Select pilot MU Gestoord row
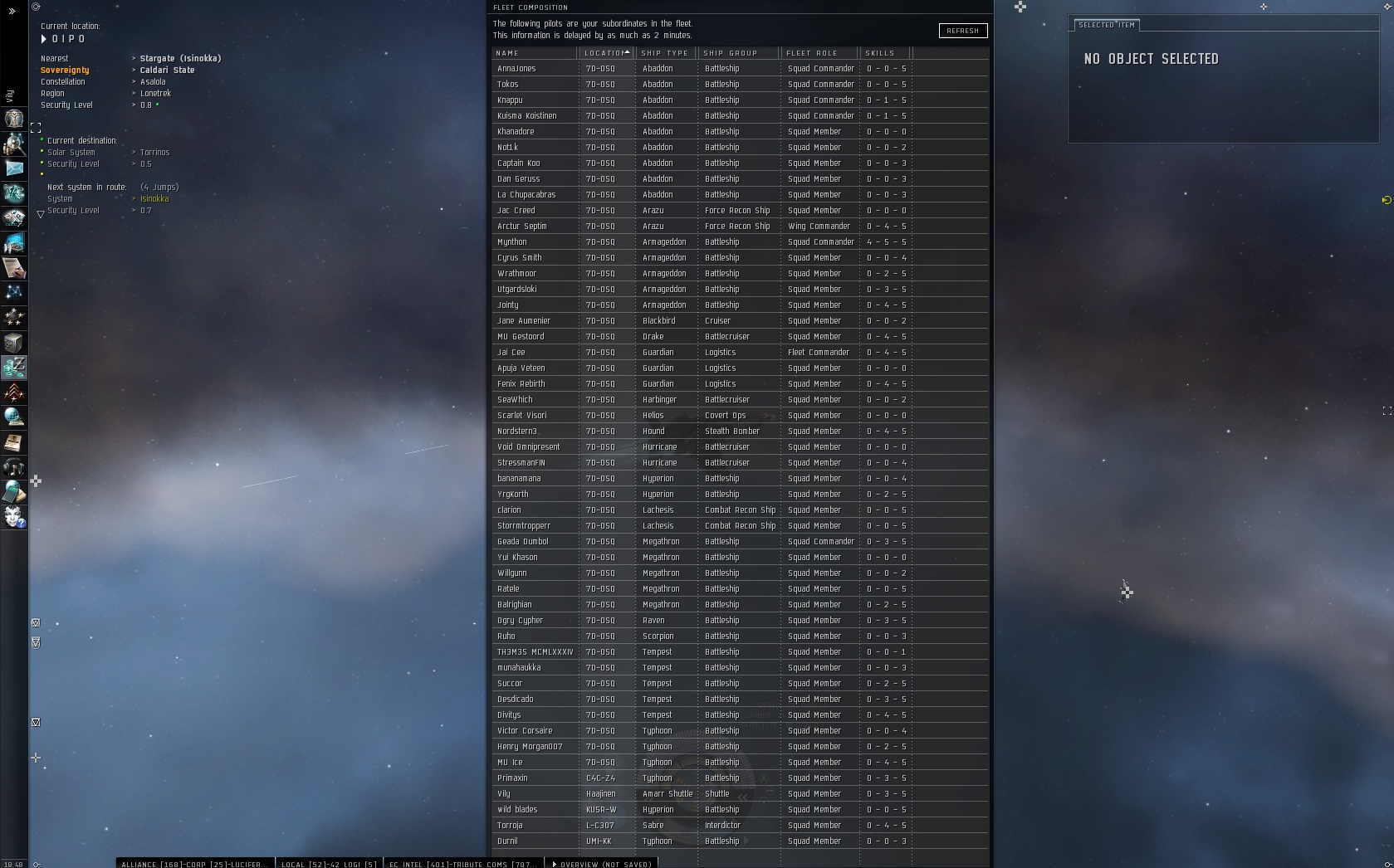The width and height of the screenshot is (1394, 868). click(x=740, y=337)
